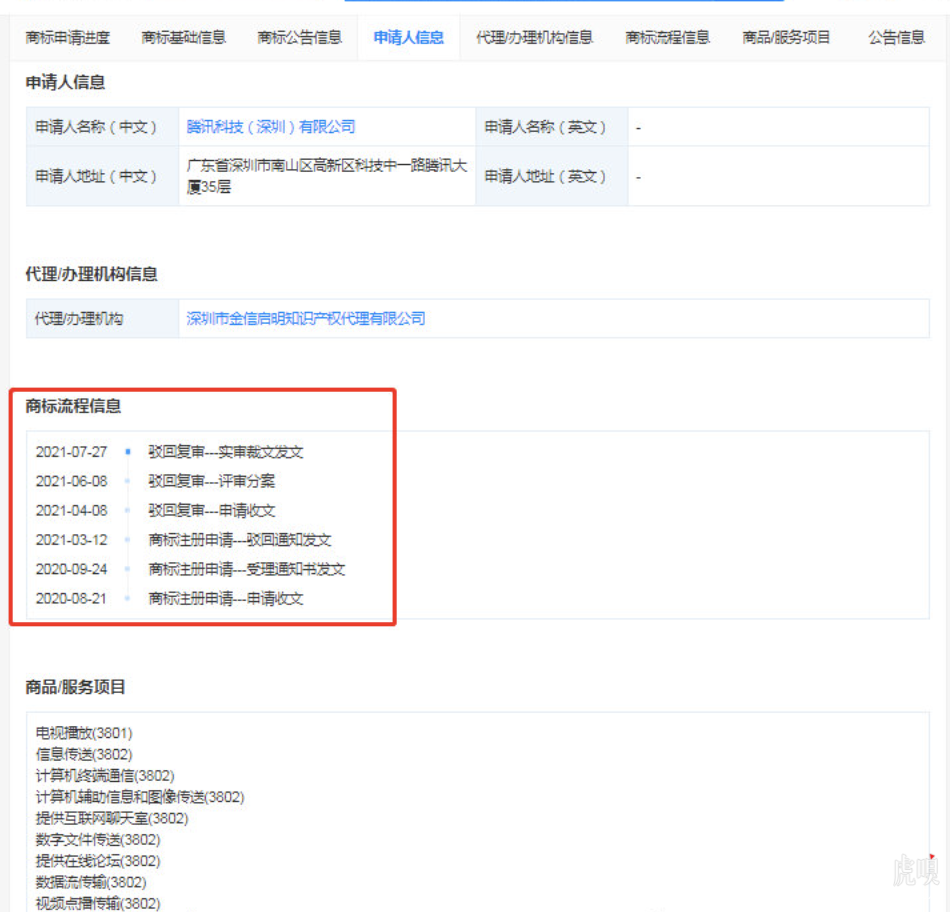Select the 商标注册申请---受理通知书发文 entry
This screenshot has width=950, height=912.
click(247, 569)
